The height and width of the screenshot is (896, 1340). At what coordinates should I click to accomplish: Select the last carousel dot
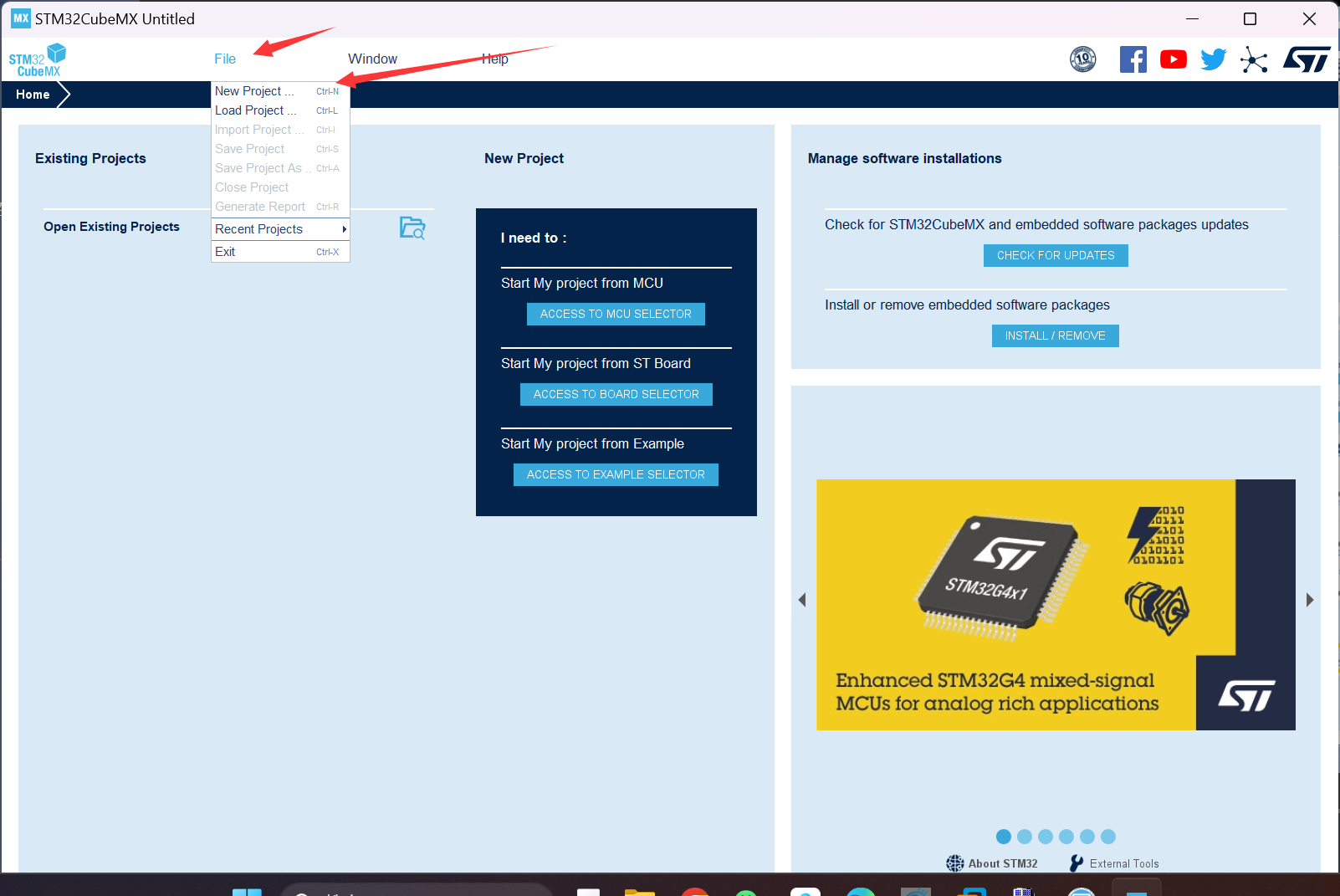[1108, 837]
